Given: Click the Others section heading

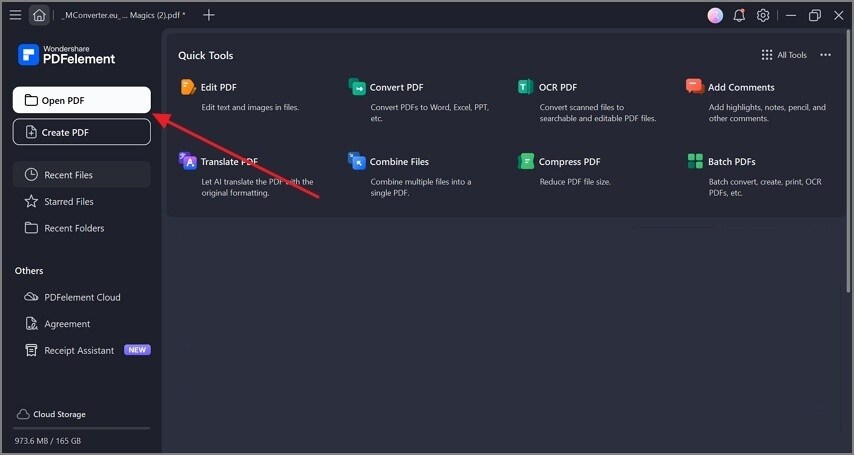Looking at the screenshot, I should point(29,271).
